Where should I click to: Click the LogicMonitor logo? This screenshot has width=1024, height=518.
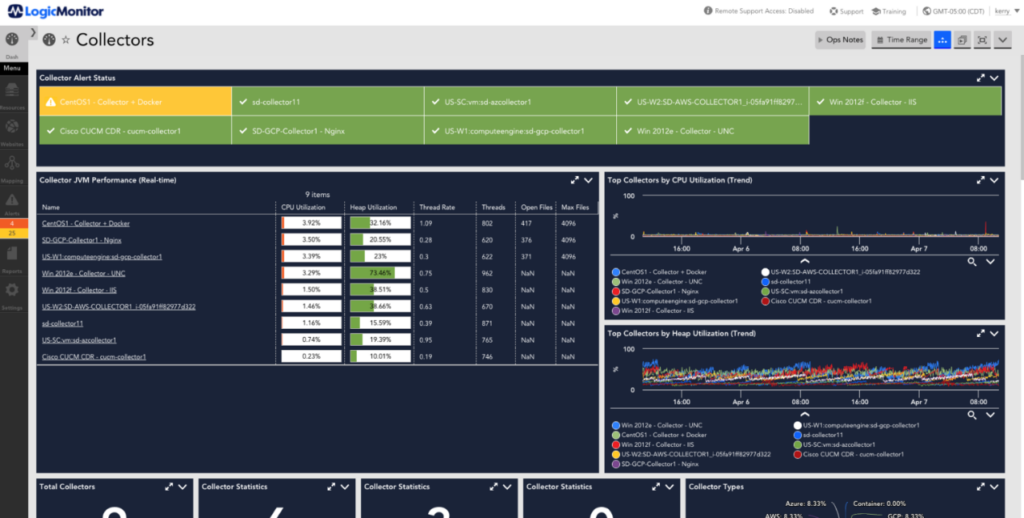56,11
